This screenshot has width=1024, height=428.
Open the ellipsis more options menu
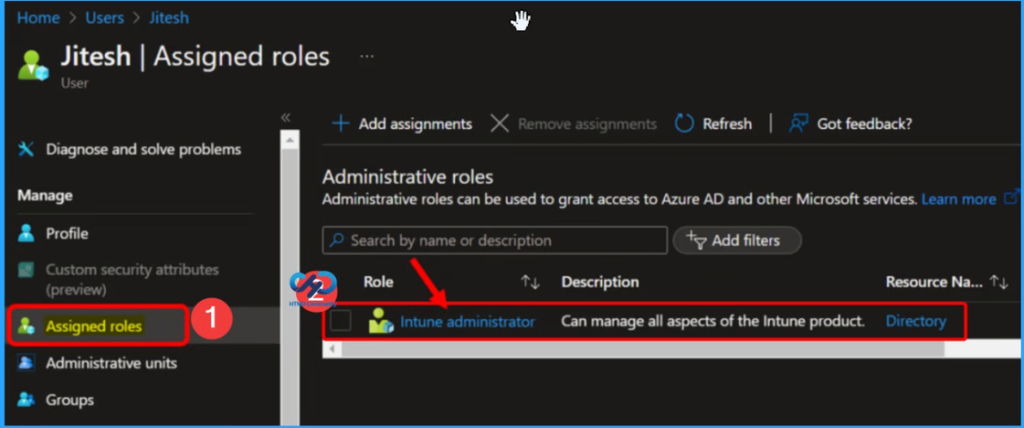tap(367, 57)
